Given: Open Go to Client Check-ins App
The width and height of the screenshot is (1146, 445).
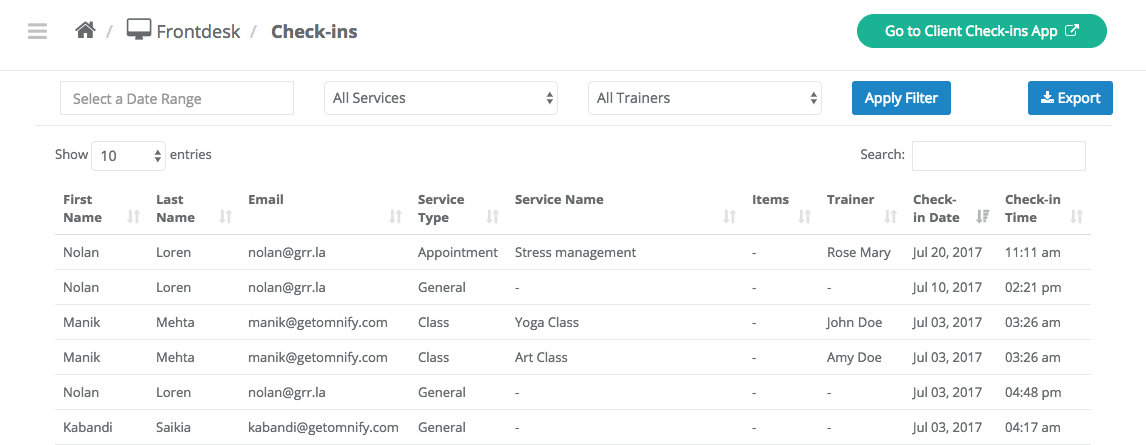Looking at the screenshot, I should click(982, 31).
